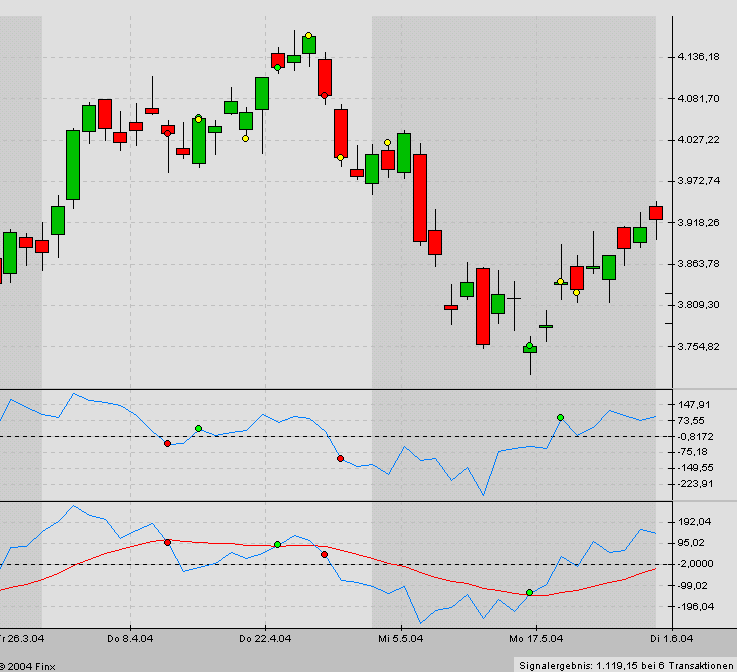The image size is (737, 672).
Task: Click the yellow marker atop the highest candle
Action: tap(309, 36)
